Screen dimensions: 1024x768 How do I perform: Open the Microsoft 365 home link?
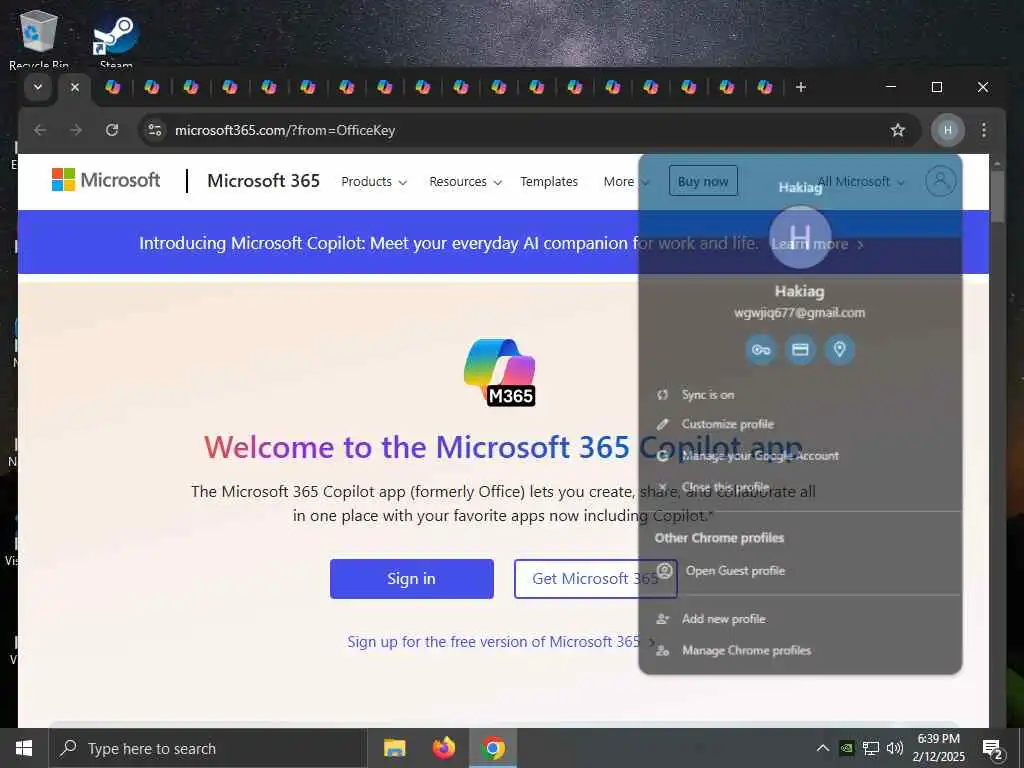tap(263, 181)
